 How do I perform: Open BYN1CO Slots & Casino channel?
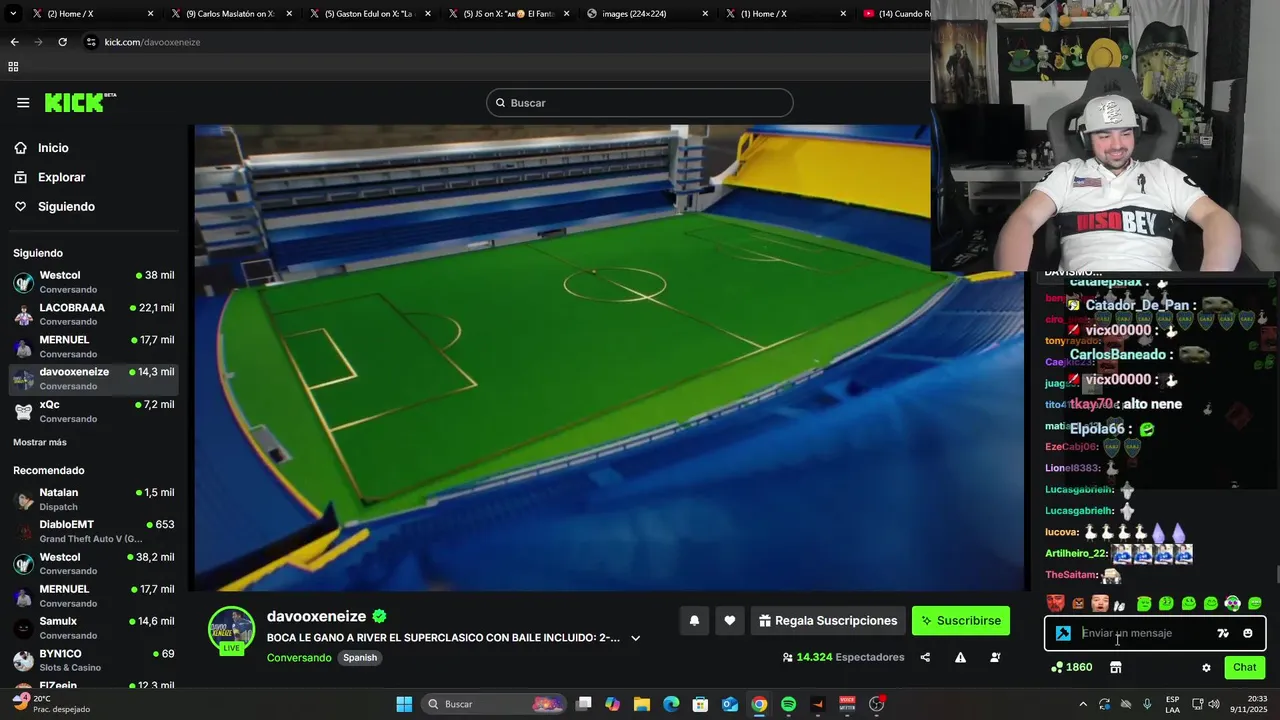94,660
